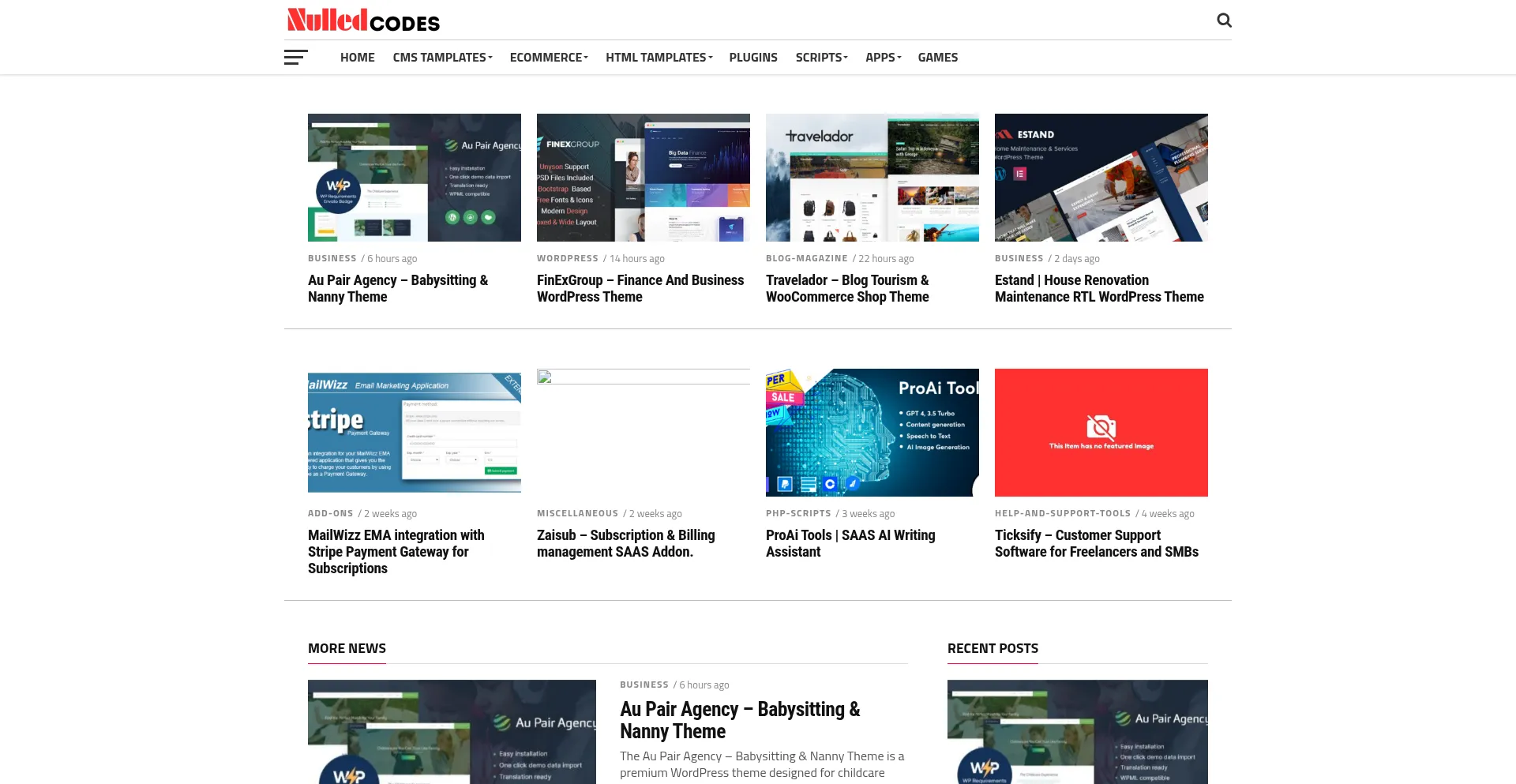This screenshot has height=784, width=1516.
Task: Open the Estand House Renovation article link
Action: click(1098, 288)
